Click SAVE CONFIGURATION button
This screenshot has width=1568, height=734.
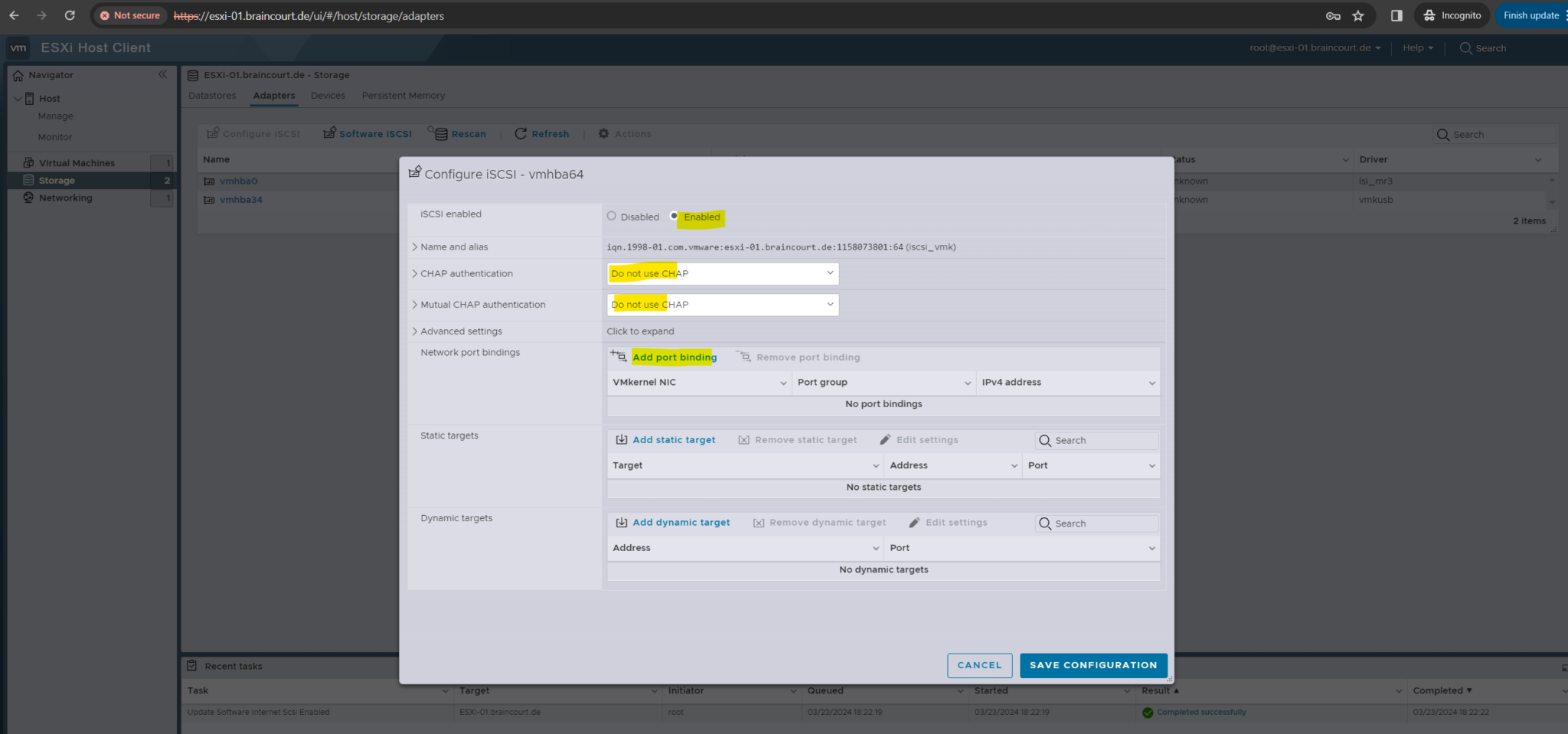(1093, 665)
